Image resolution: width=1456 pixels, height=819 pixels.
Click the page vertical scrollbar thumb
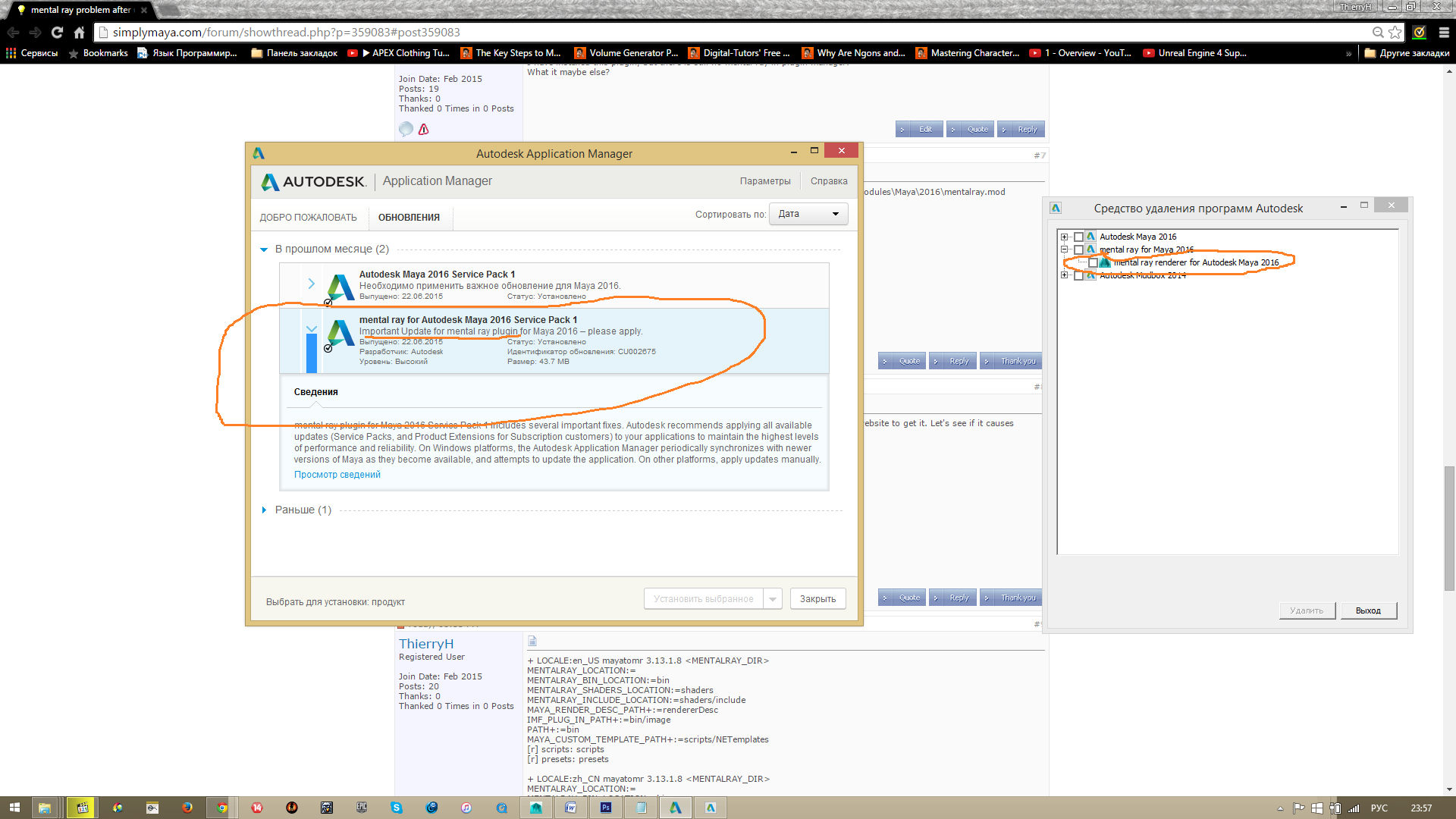coord(1449,528)
